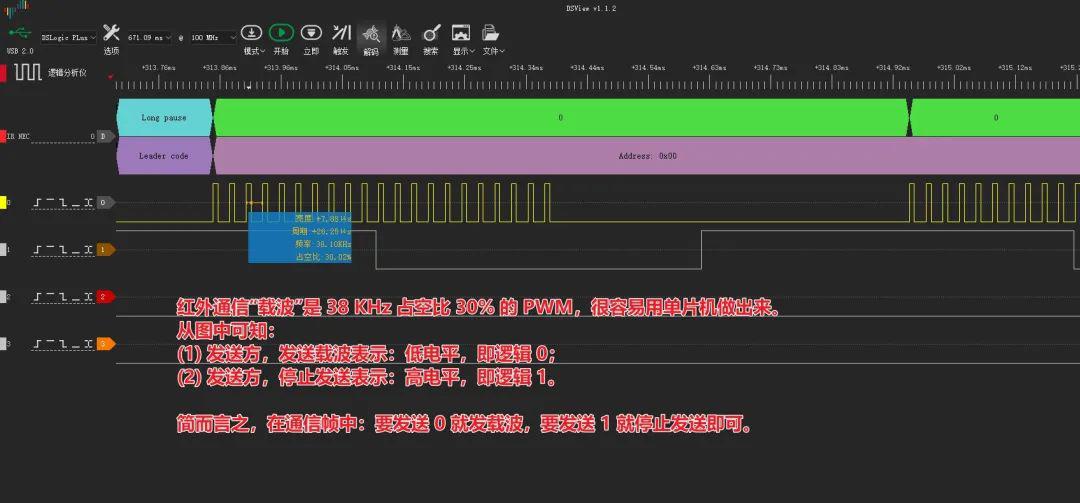Click the +315.02ms ruler time label
The image size is (1080, 503).
pos(954,68)
